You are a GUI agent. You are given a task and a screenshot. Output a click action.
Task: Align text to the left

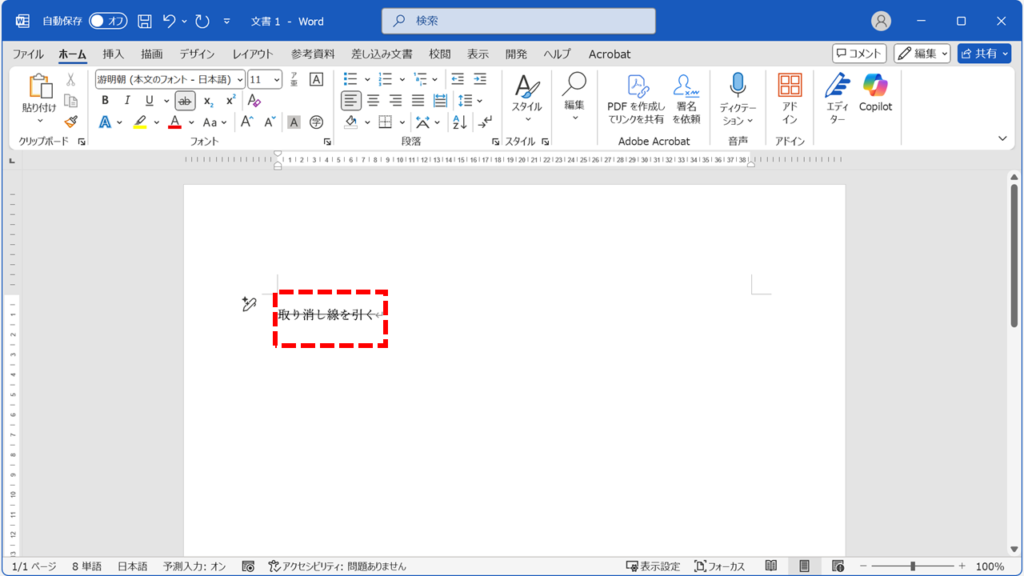tap(351, 101)
